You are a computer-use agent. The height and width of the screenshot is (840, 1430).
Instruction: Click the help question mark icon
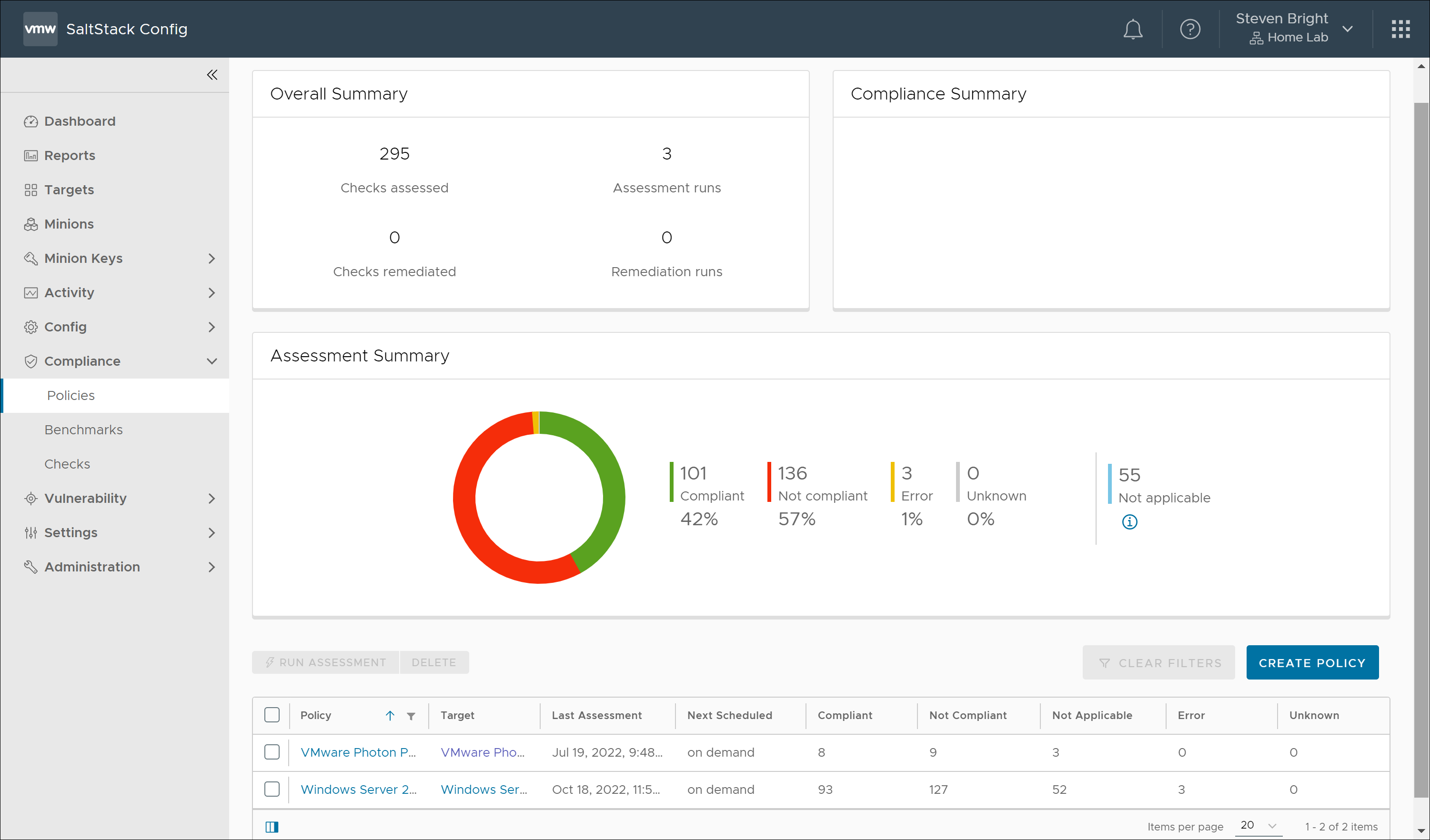click(1190, 29)
